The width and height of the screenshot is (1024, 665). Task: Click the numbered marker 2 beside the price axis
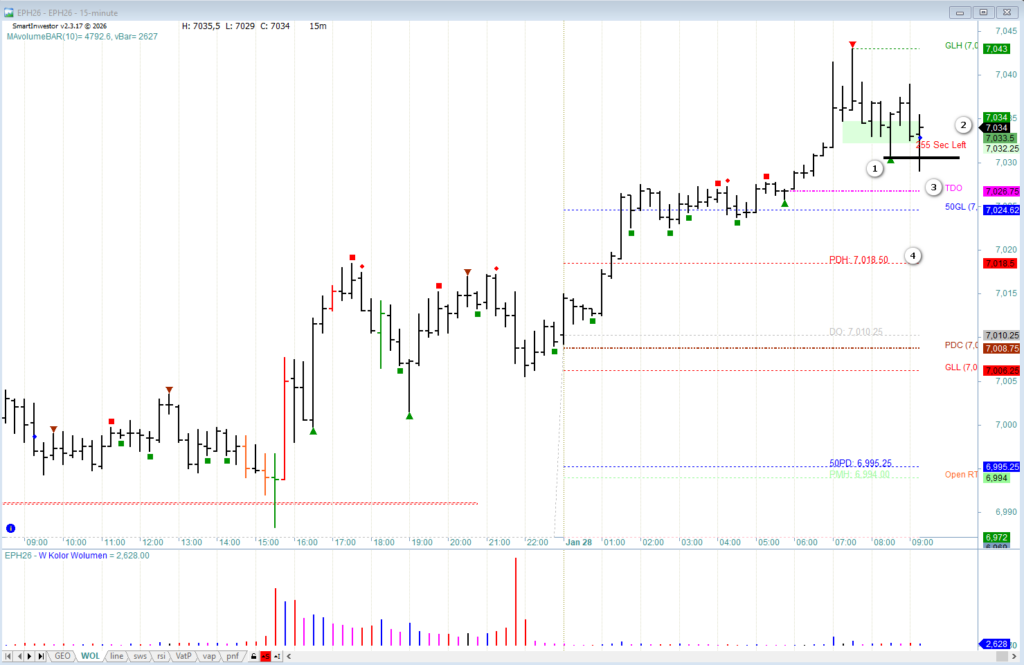click(x=962, y=125)
